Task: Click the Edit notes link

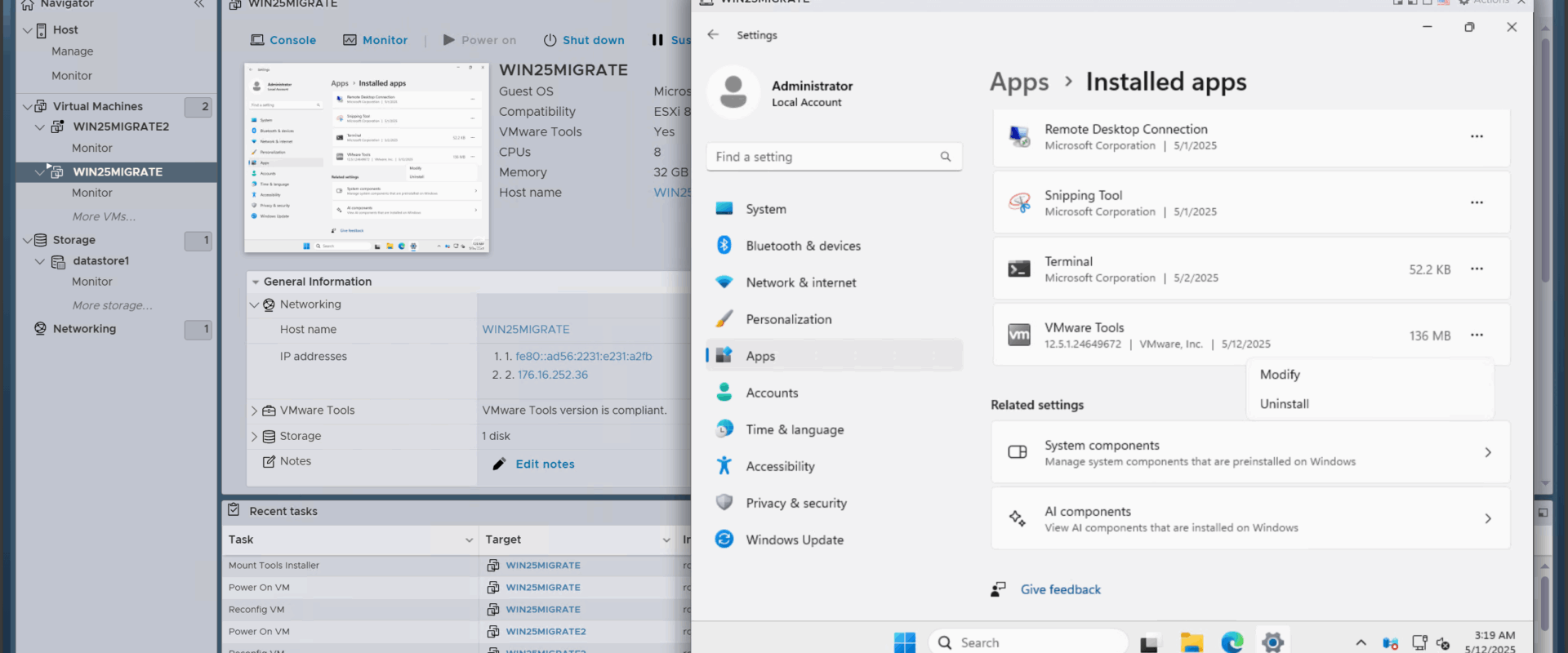Action: pyautogui.click(x=545, y=464)
